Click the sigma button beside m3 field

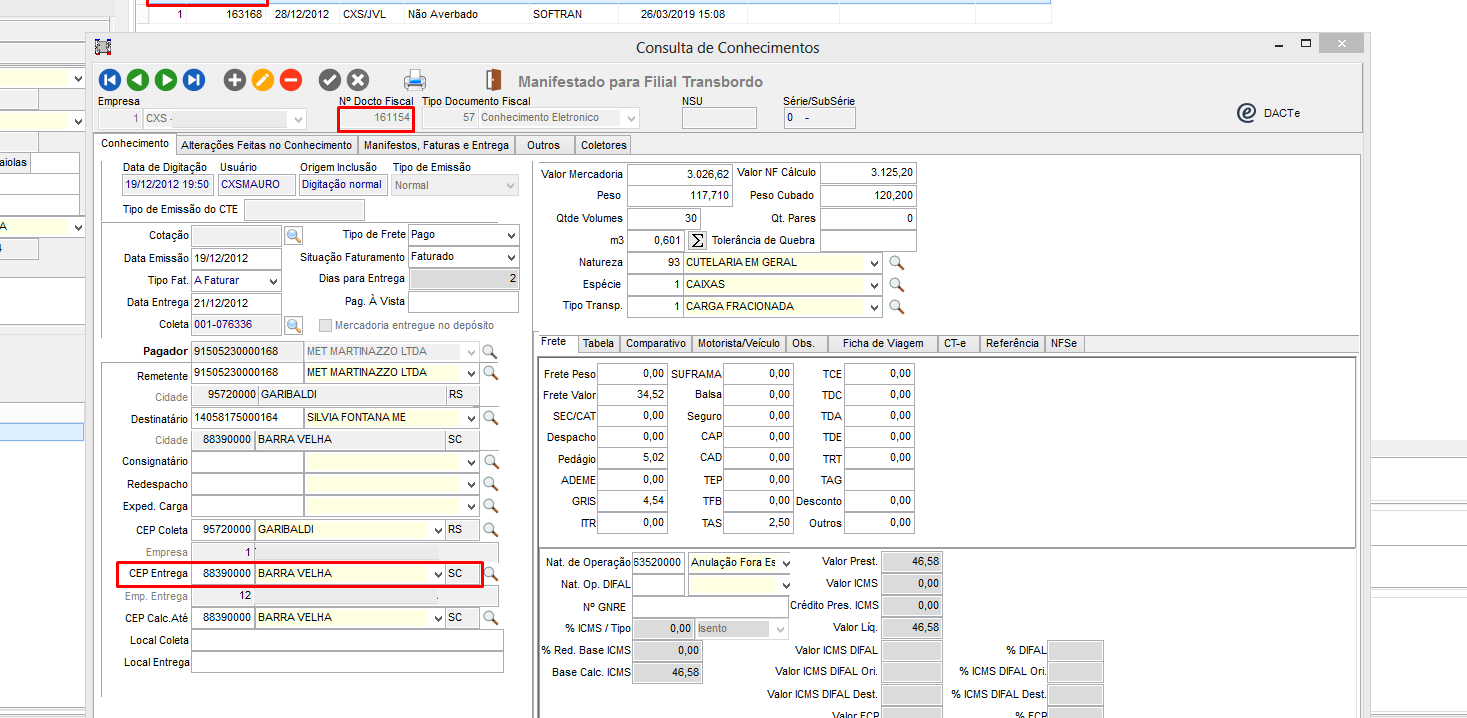[697, 241]
